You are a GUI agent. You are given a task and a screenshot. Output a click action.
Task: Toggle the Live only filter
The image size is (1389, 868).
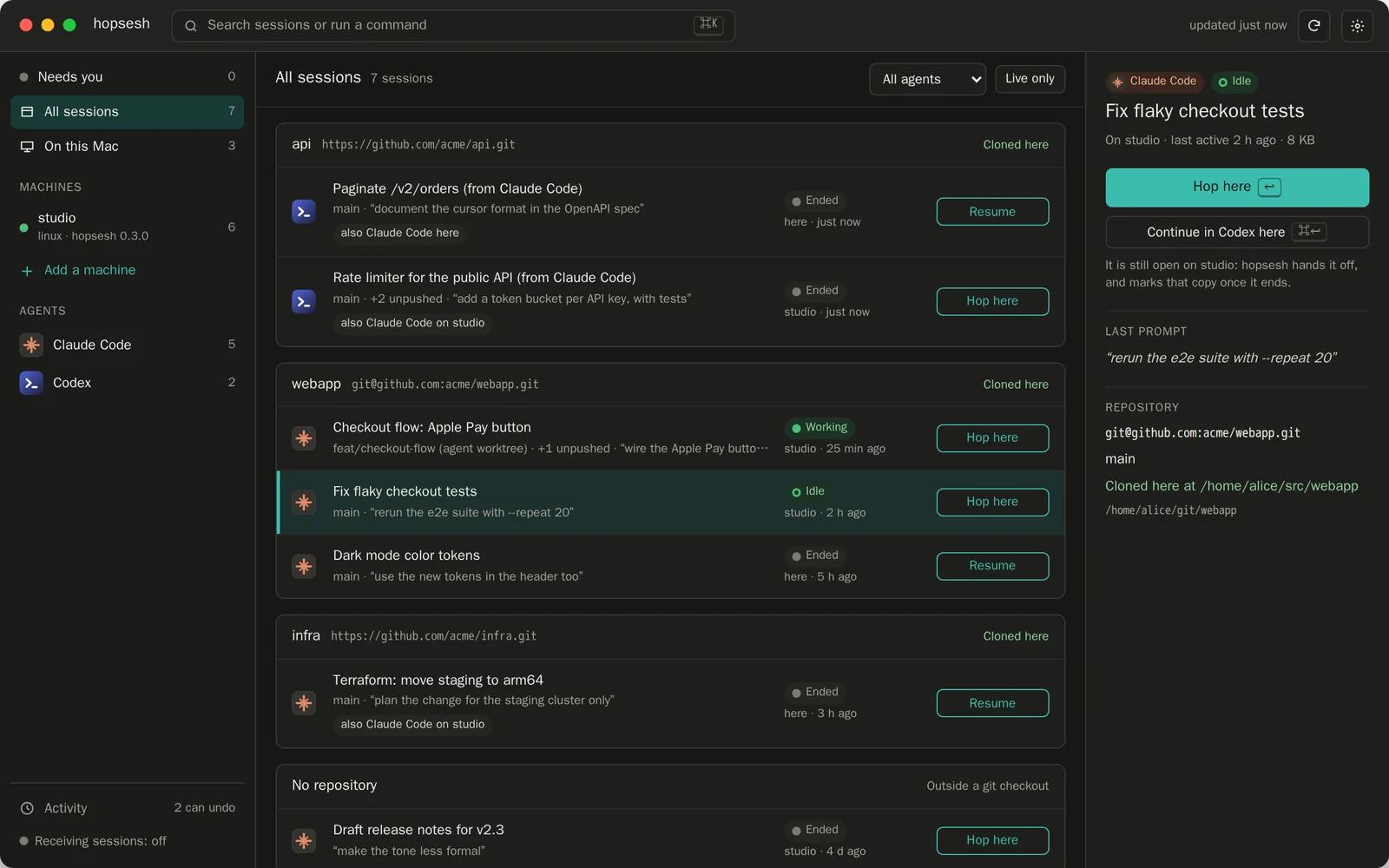pos(1030,79)
